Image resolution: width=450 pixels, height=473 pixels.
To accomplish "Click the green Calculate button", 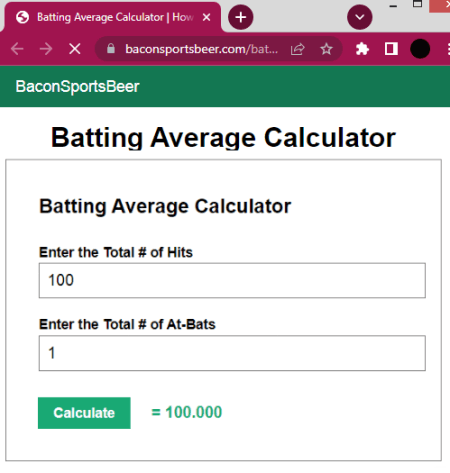I will tap(84, 413).
